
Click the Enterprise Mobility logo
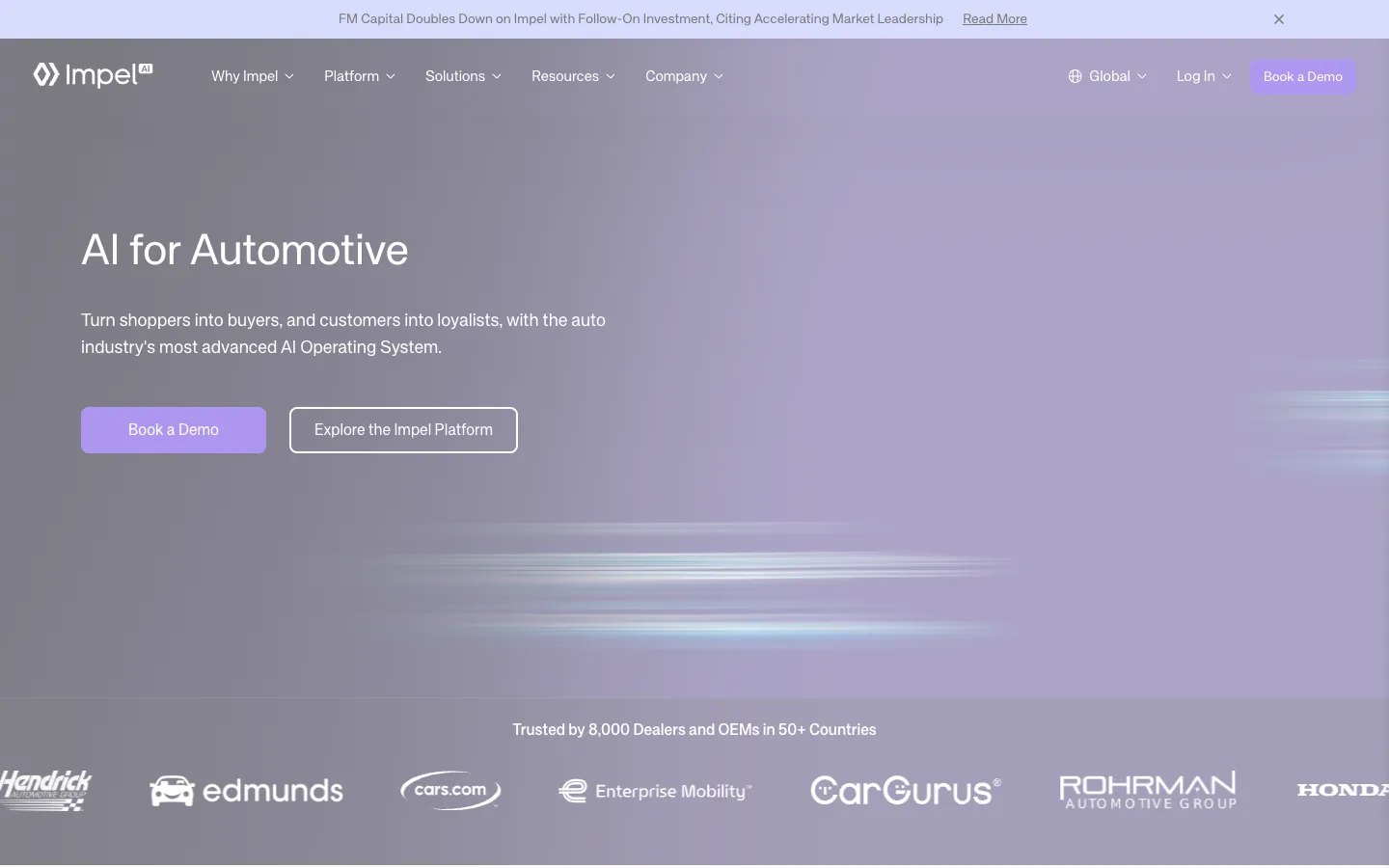pos(655,791)
